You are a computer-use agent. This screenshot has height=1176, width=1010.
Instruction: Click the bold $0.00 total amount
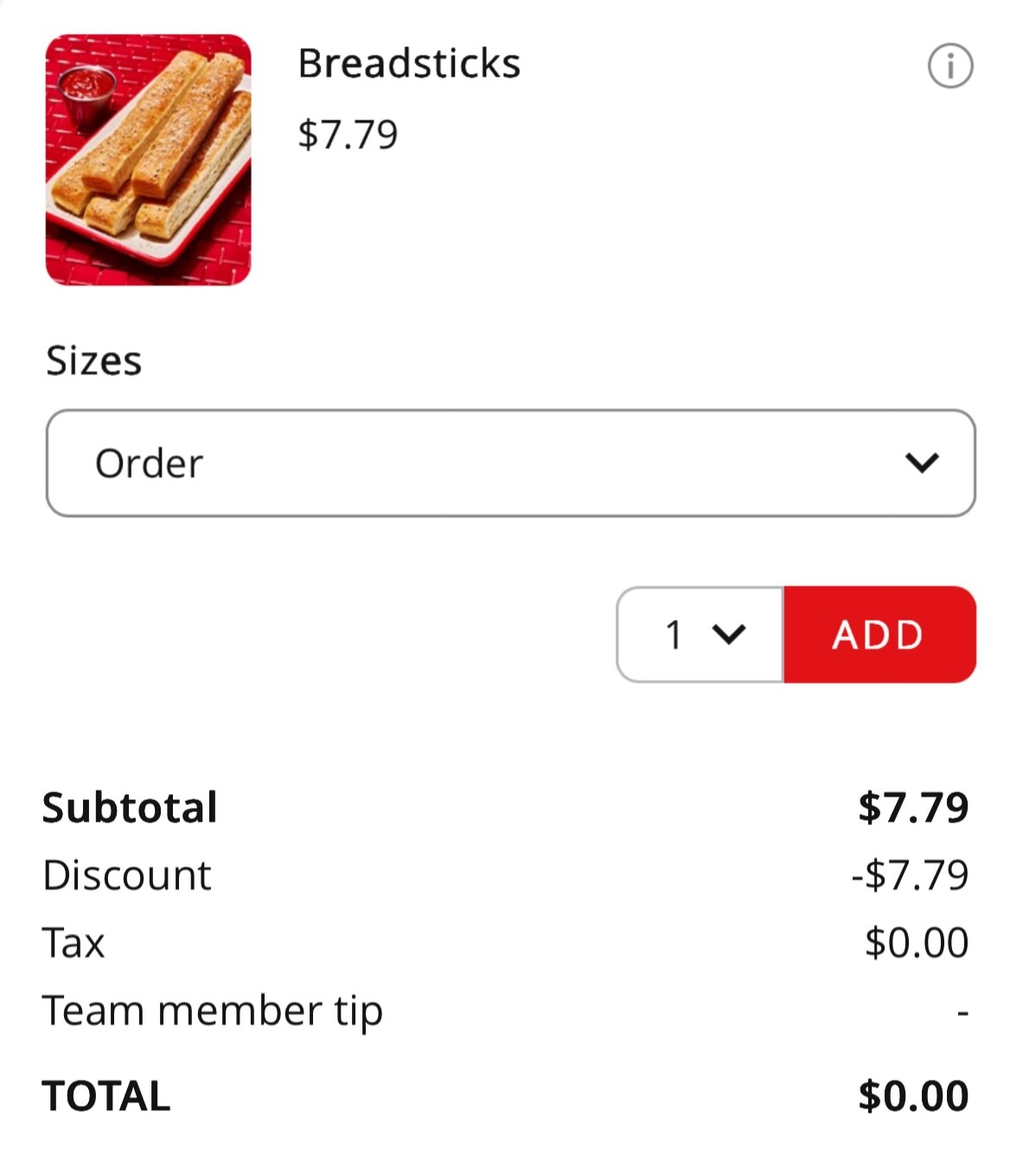913,1096
